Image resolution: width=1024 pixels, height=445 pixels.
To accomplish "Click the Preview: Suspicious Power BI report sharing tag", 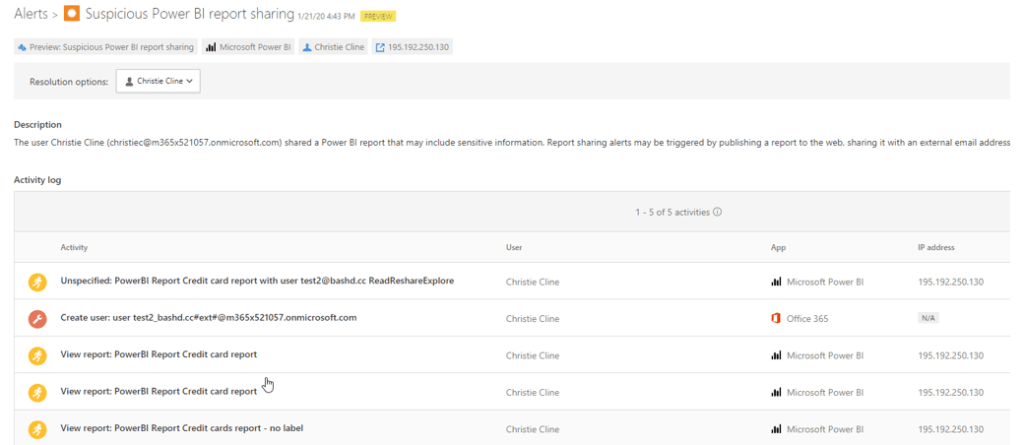I will point(106,47).
